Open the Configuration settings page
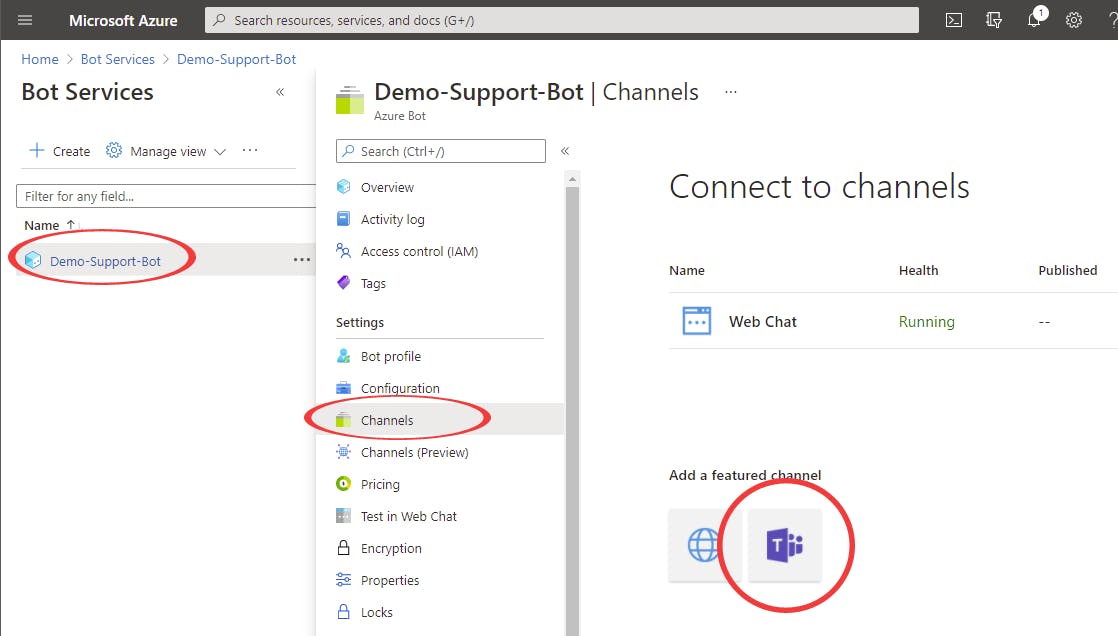 399,388
